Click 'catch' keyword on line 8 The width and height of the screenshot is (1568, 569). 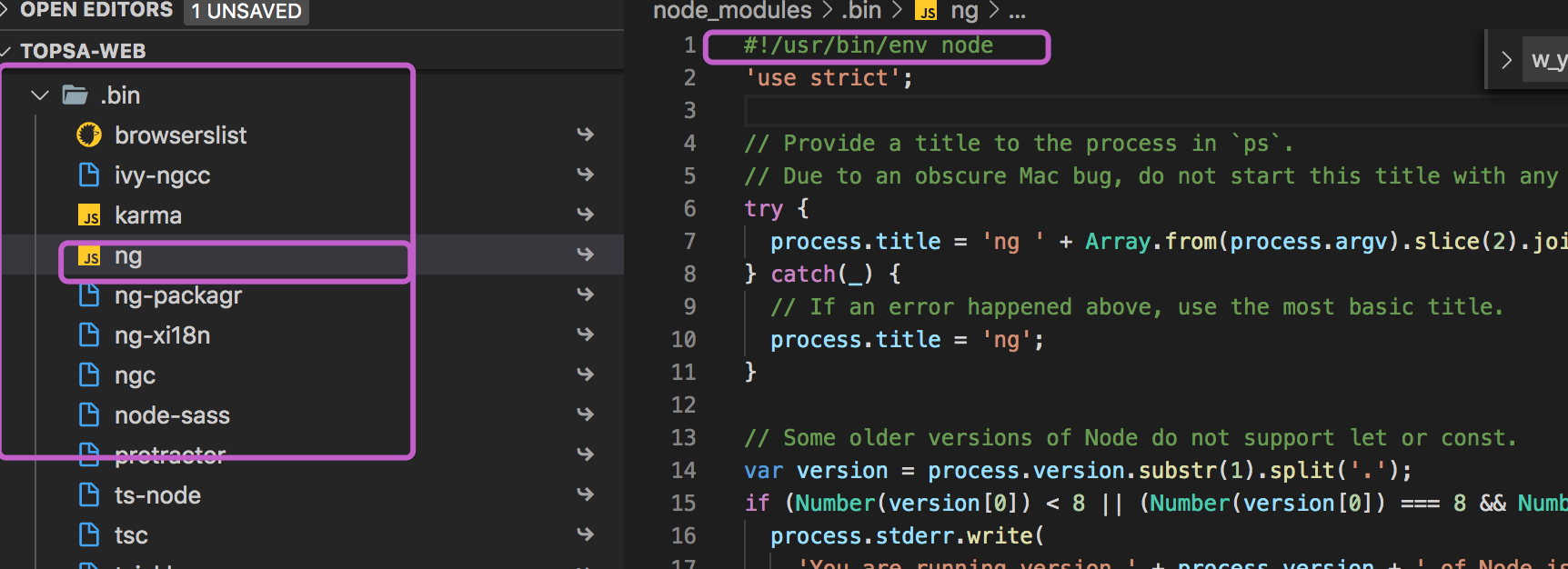coord(803,275)
